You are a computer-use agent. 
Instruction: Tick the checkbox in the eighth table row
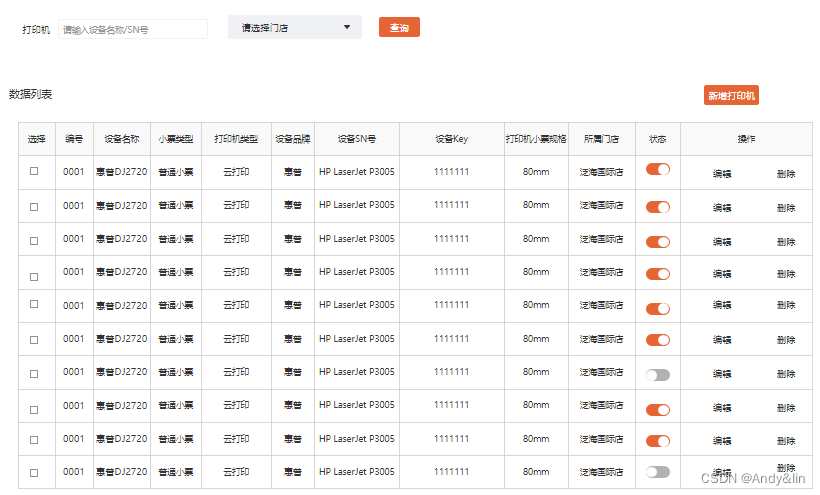click(34, 410)
